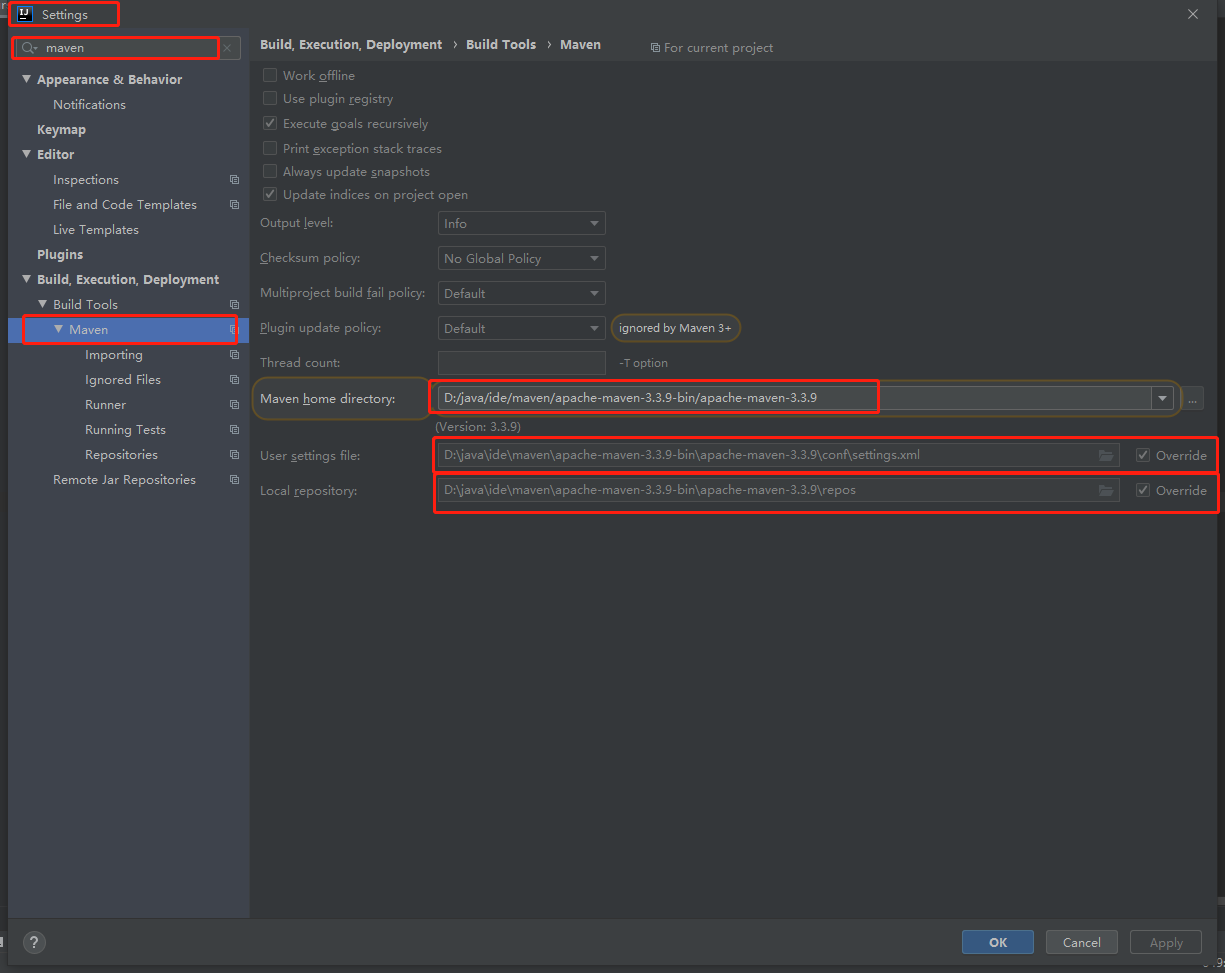Click the icon before 'For current project'
Viewport: 1225px width, 973px height.
(x=655, y=48)
